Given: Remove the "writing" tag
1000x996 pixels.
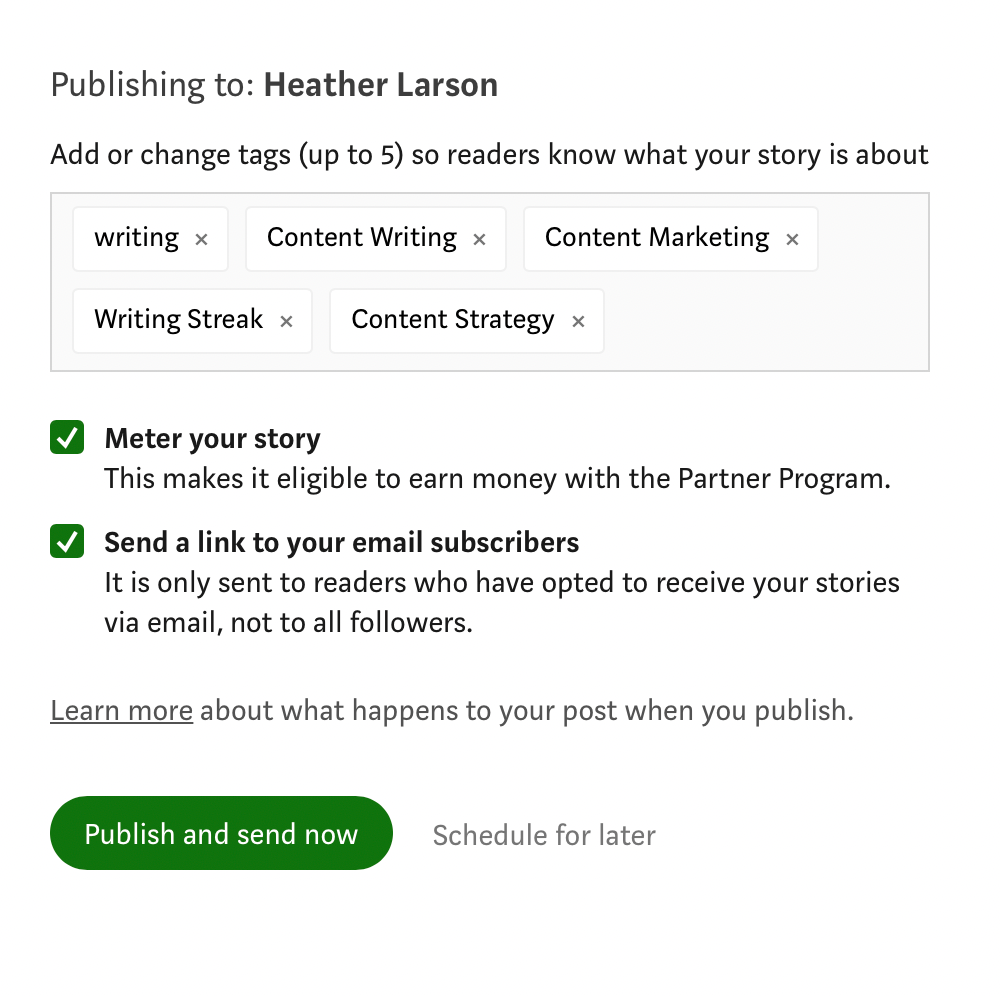Looking at the screenshot, I should (202, 240).
